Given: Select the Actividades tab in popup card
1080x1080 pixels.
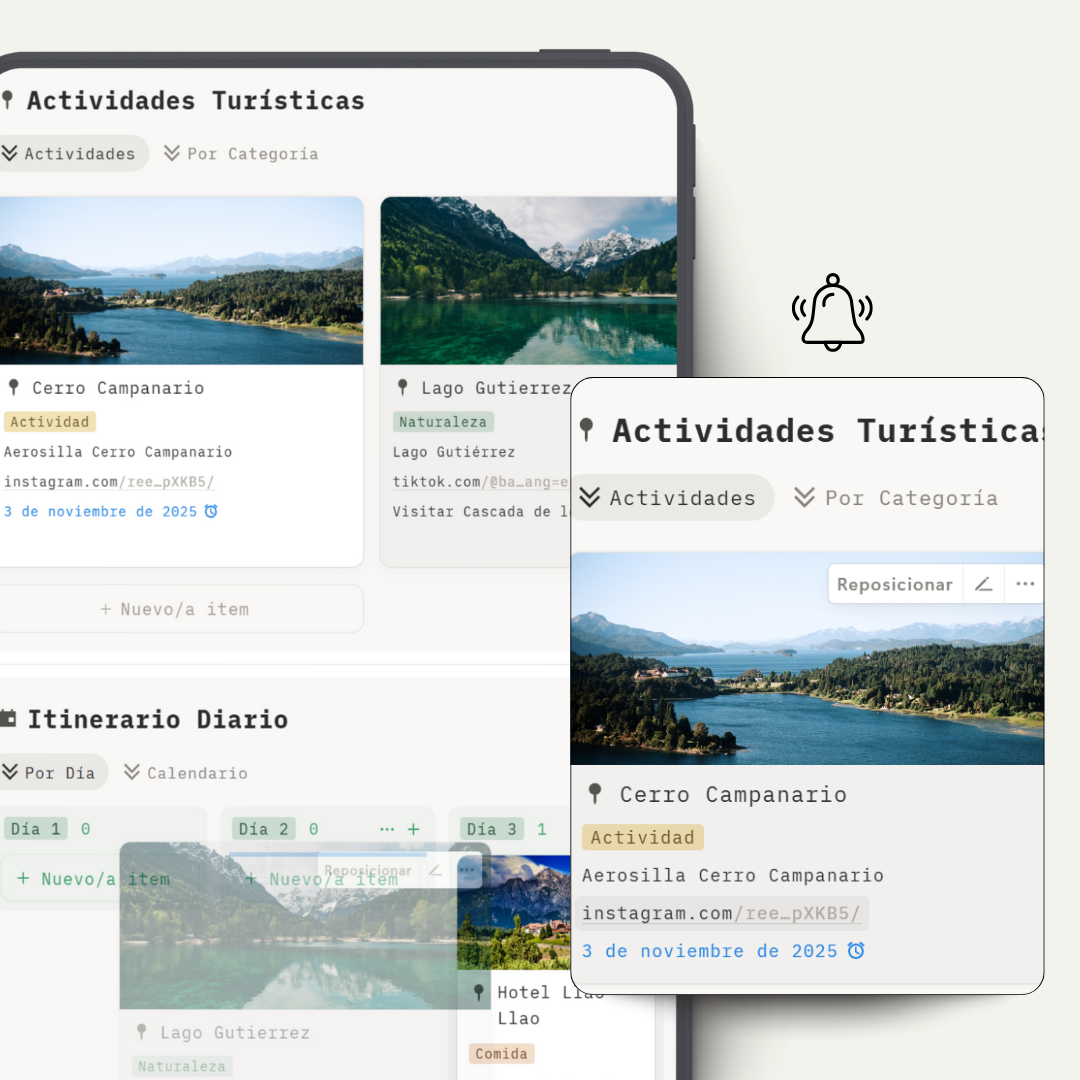Looking at the screenshot, I should (670, 498).
